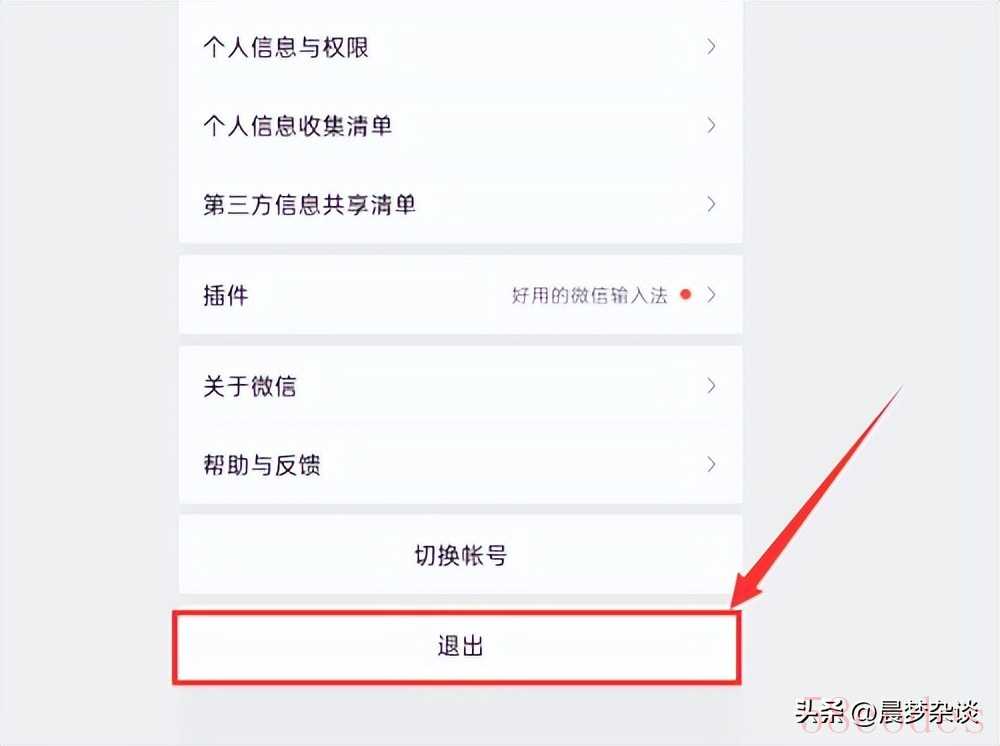Tap the arrow next to 个人信息收集清单
This screenshot has width=1000, height=746.
[x=711, y=125]
